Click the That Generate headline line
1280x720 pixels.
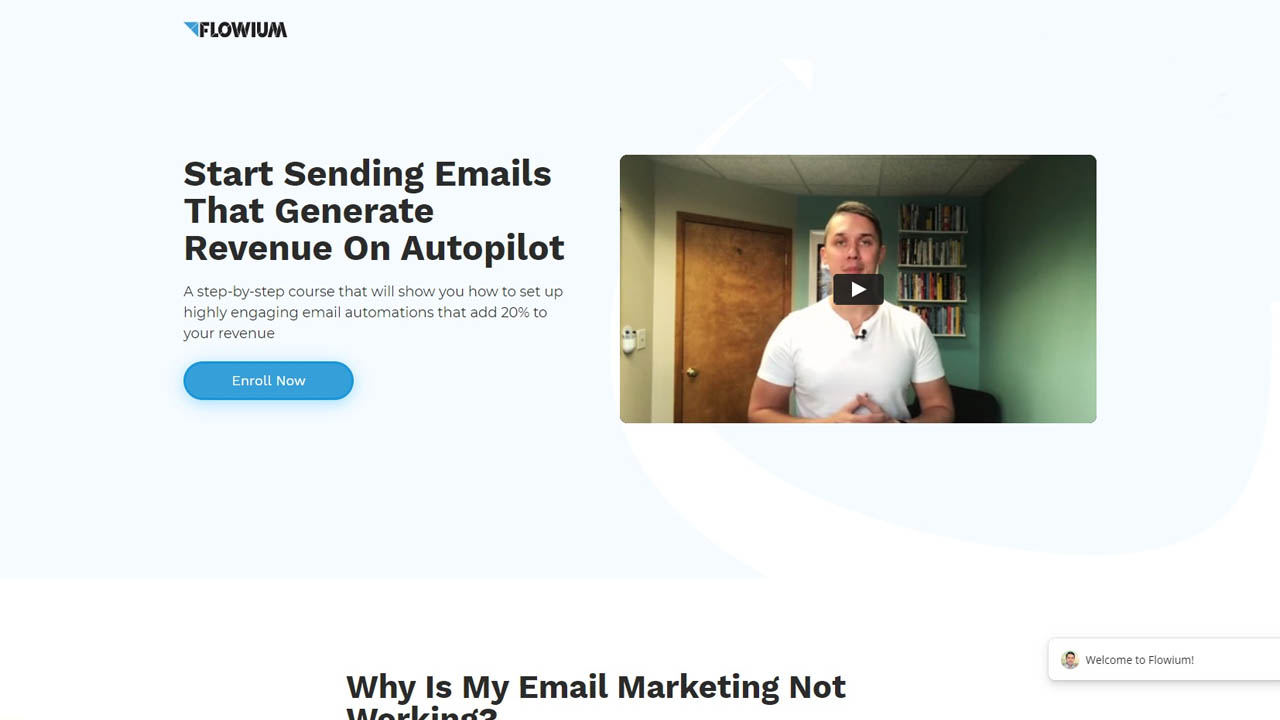point(309,210)
